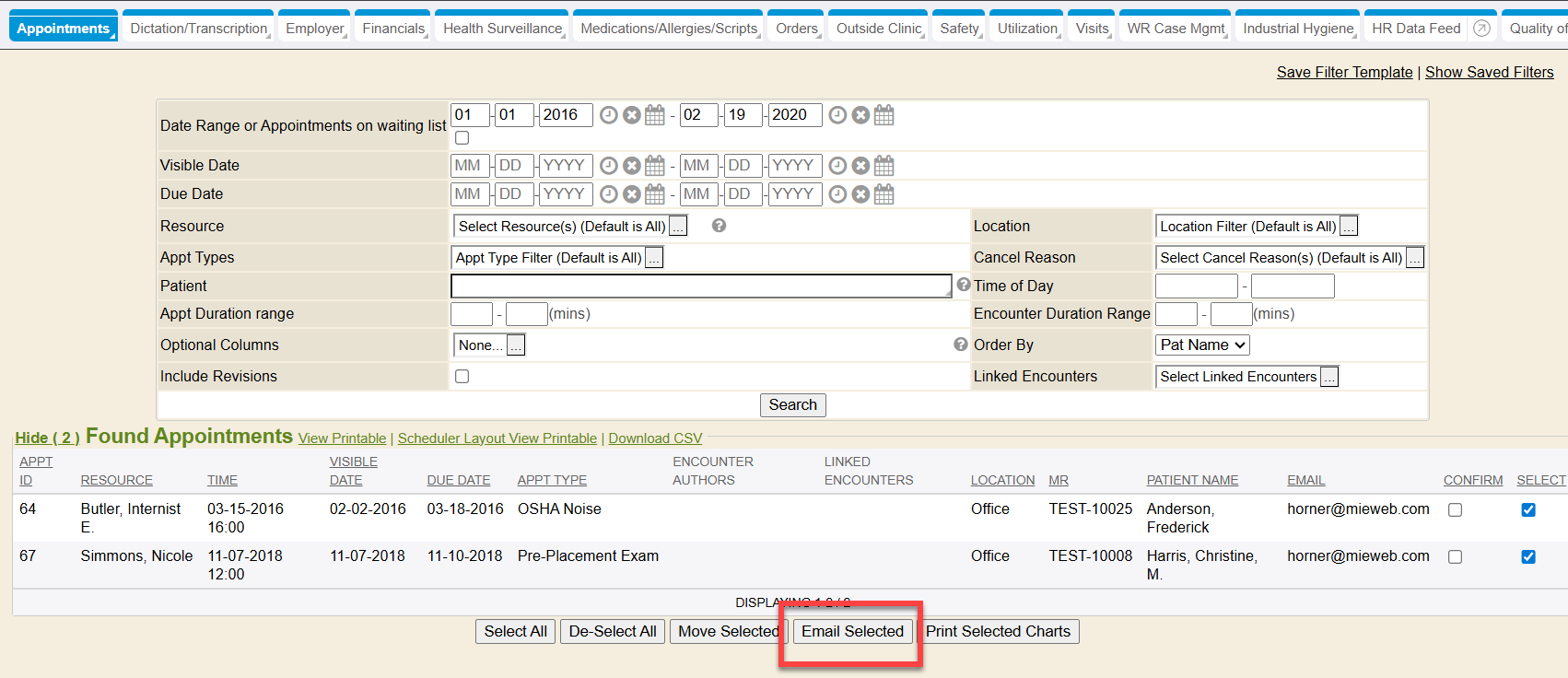This screenshot has width=1568, height=678.
Task: Check Confirm box for Anderson, Frederick appointment
Action: (x=1455, y=510)
